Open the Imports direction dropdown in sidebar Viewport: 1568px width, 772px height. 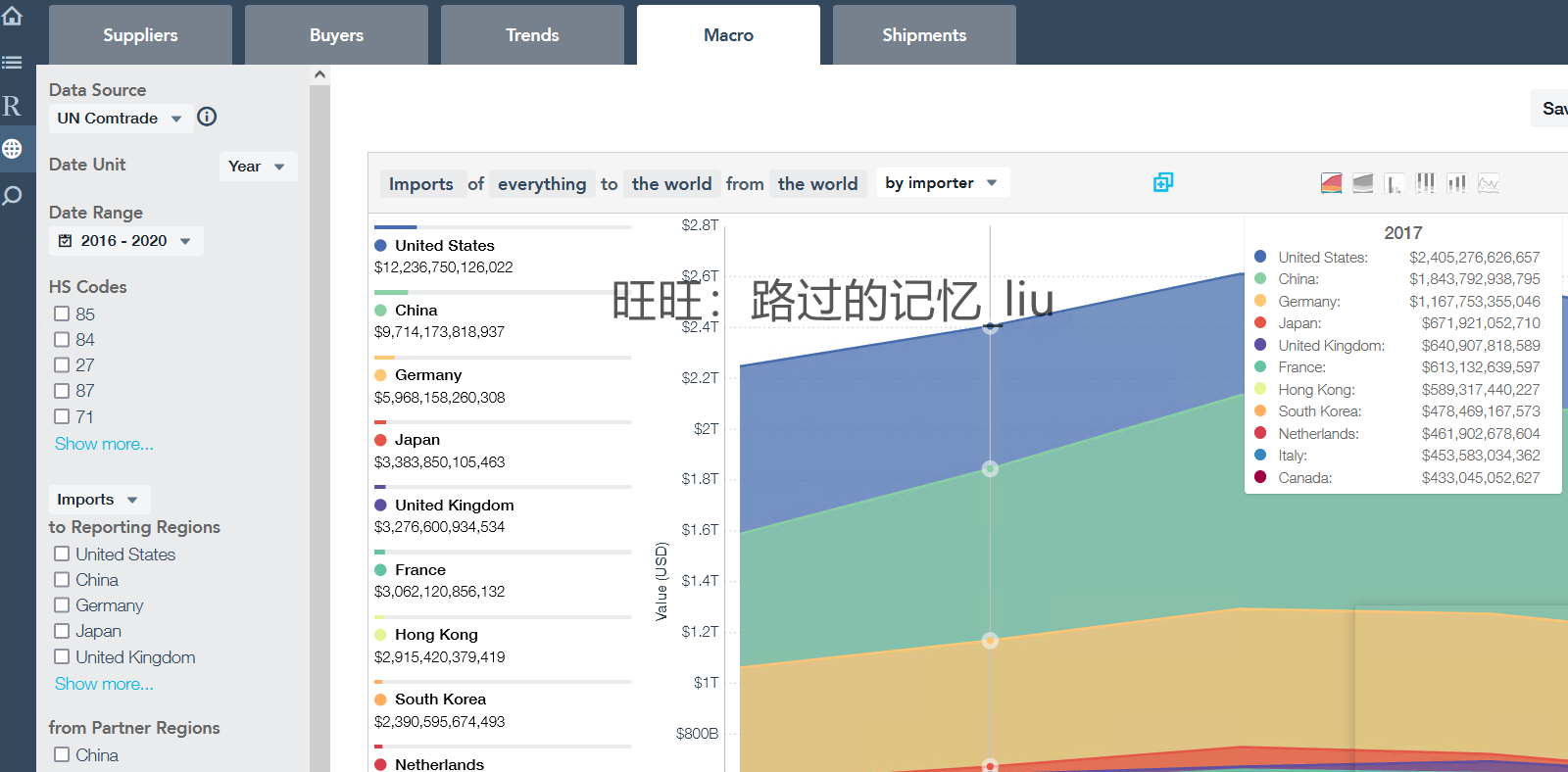click(99, 499)
